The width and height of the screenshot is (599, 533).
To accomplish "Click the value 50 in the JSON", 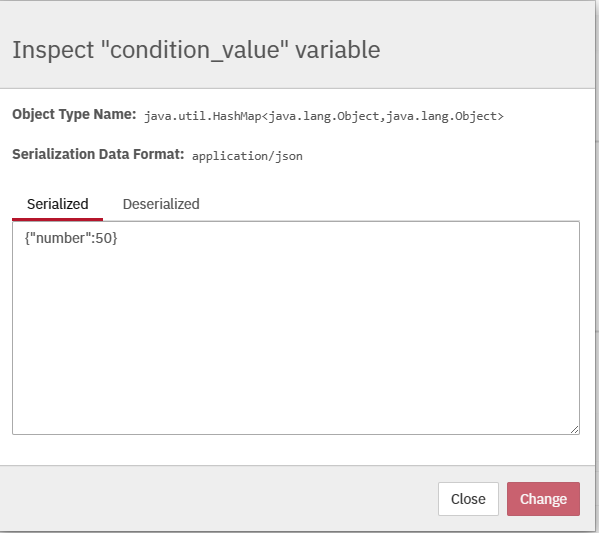I will tap(104, 238).
